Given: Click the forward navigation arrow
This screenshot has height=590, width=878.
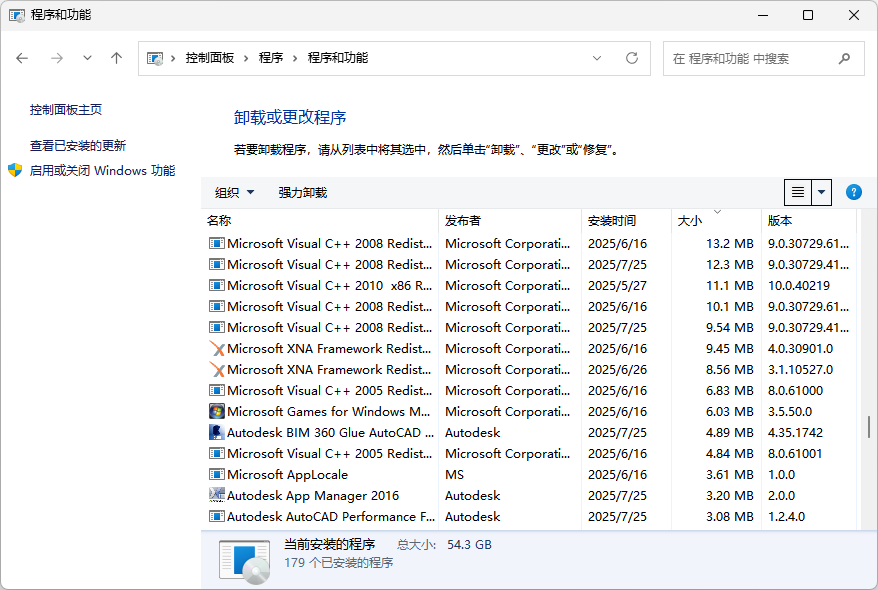Looking at the screenshot, I should tap(57, 58).
